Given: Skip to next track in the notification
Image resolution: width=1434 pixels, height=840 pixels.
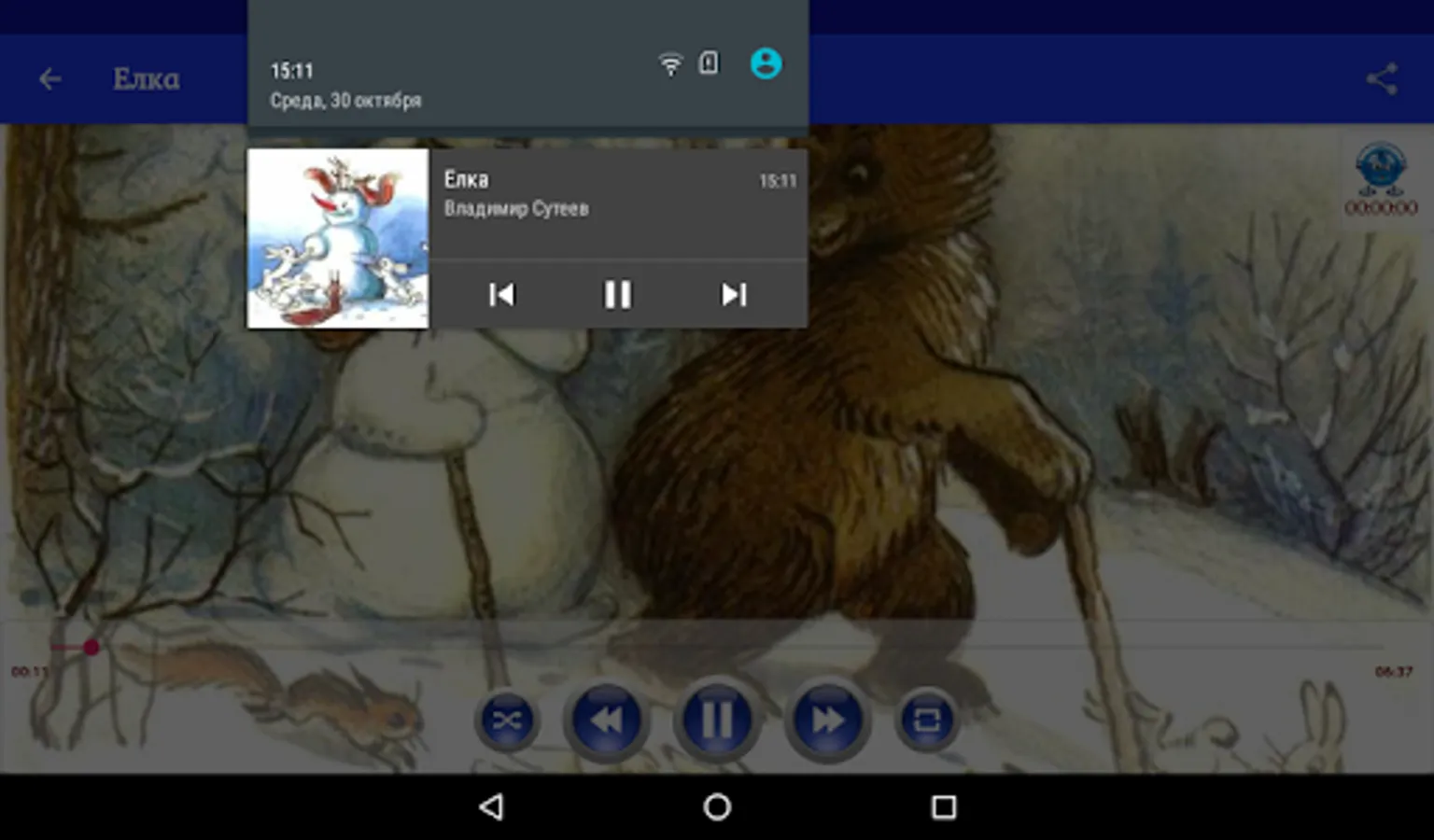Looking at the screenshot, I should click(734, 295).
